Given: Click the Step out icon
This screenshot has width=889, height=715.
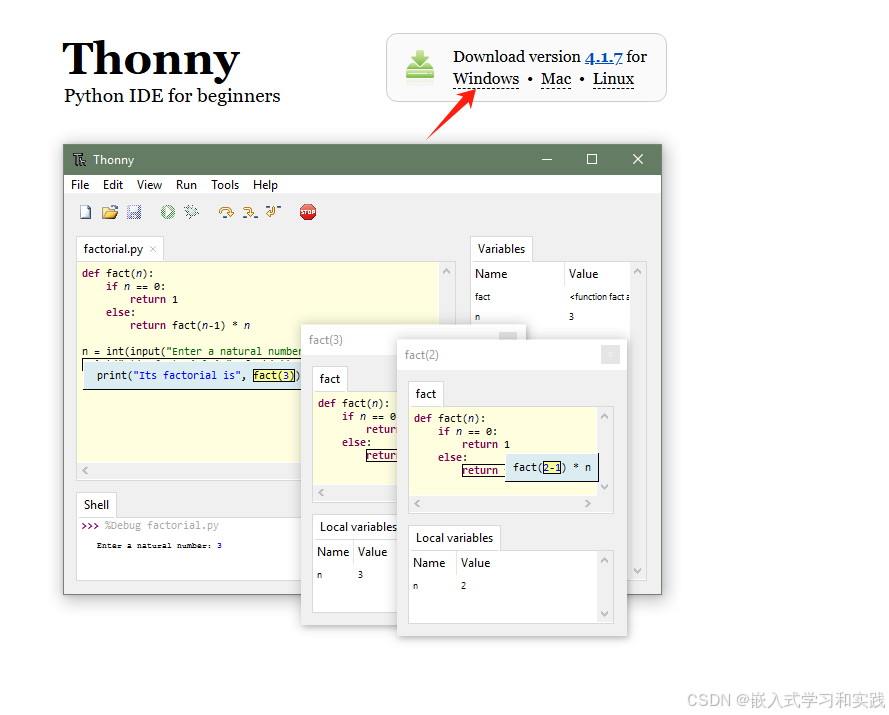Looking at the screenshot, I should click(273, 211).
